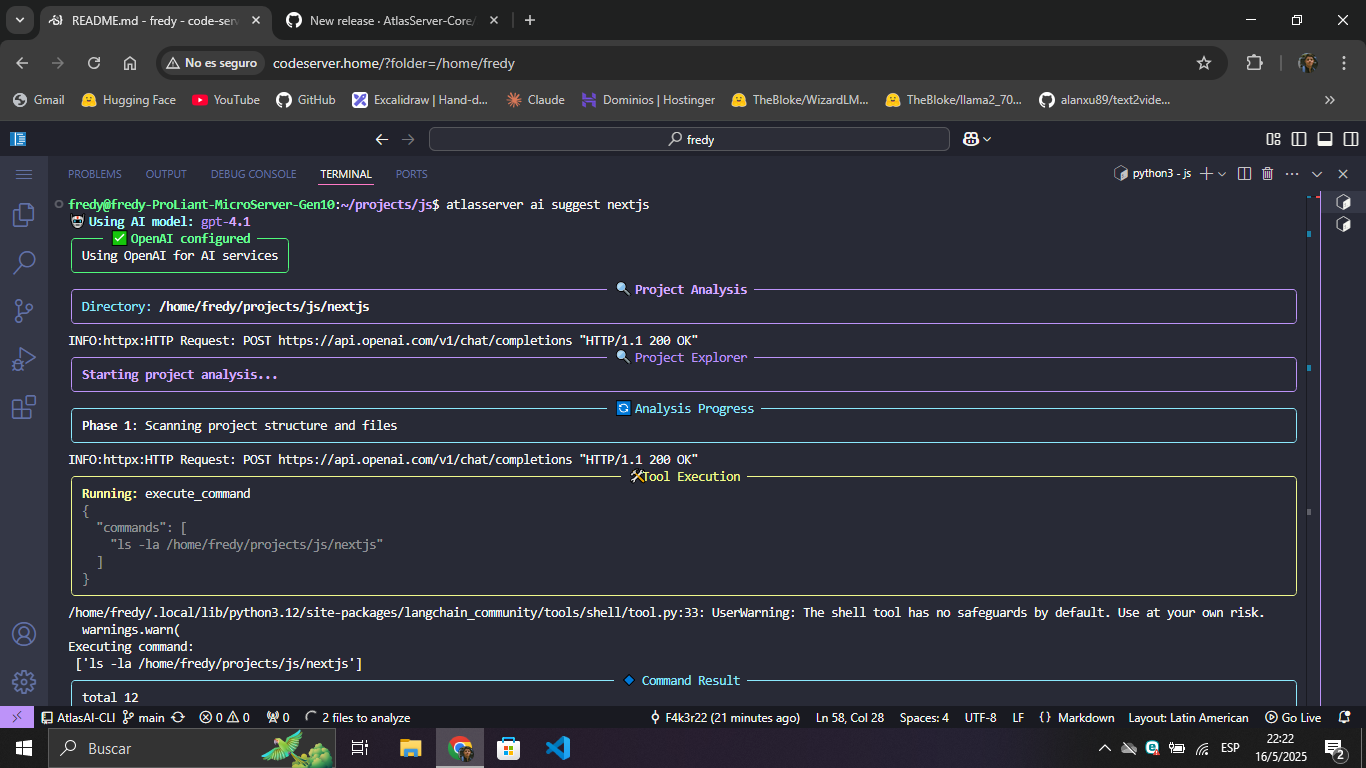1366x768 pixels.
Task: Click AtlasAI-CLI repository in status bar
Action: [78, 717]
